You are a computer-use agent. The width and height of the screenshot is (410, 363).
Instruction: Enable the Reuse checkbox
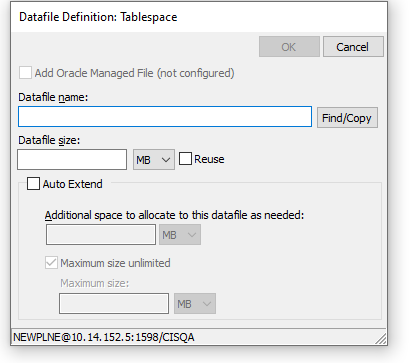(185, 159)
